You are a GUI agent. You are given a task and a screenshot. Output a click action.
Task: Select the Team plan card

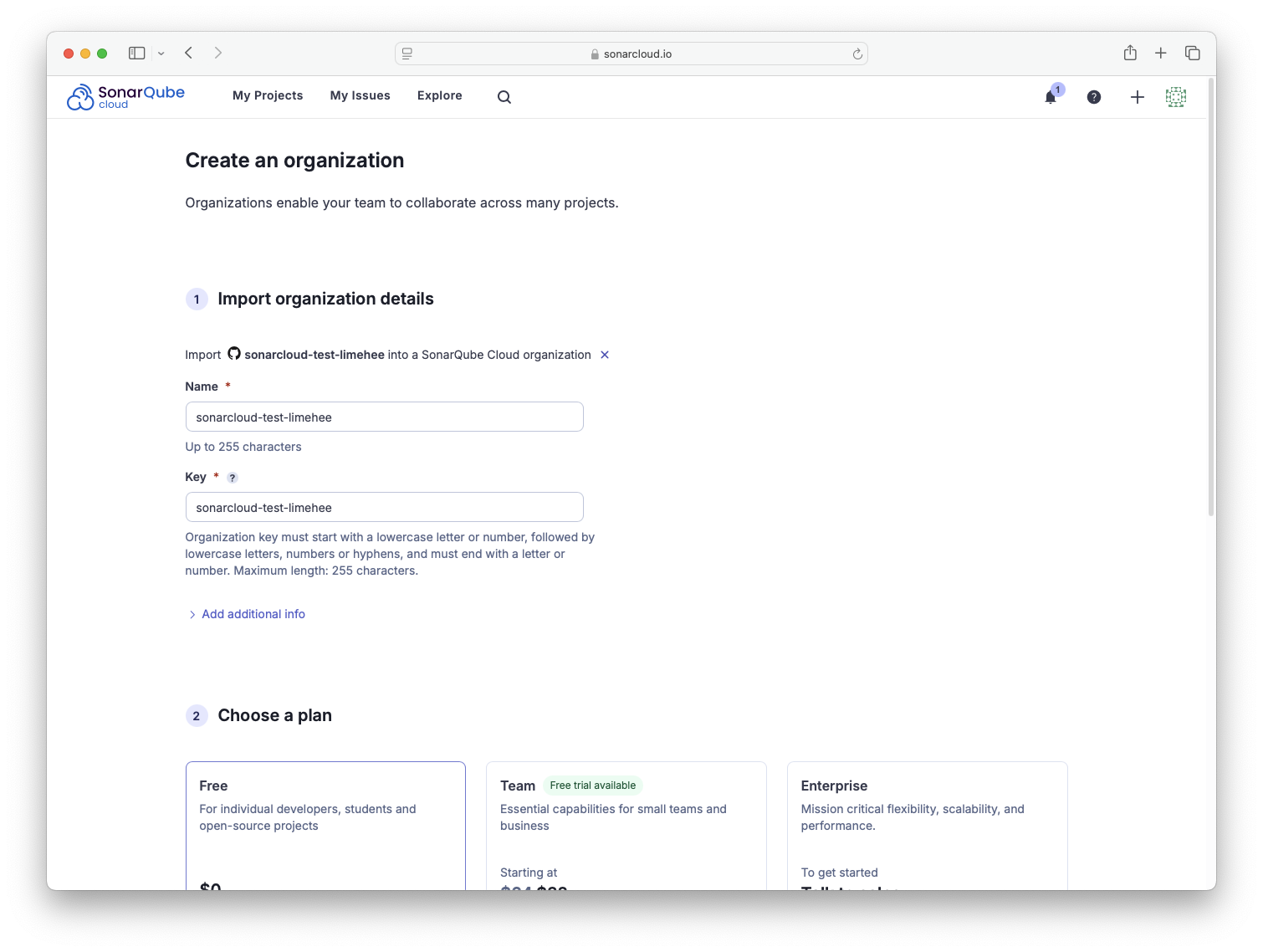tap(626, 826)
